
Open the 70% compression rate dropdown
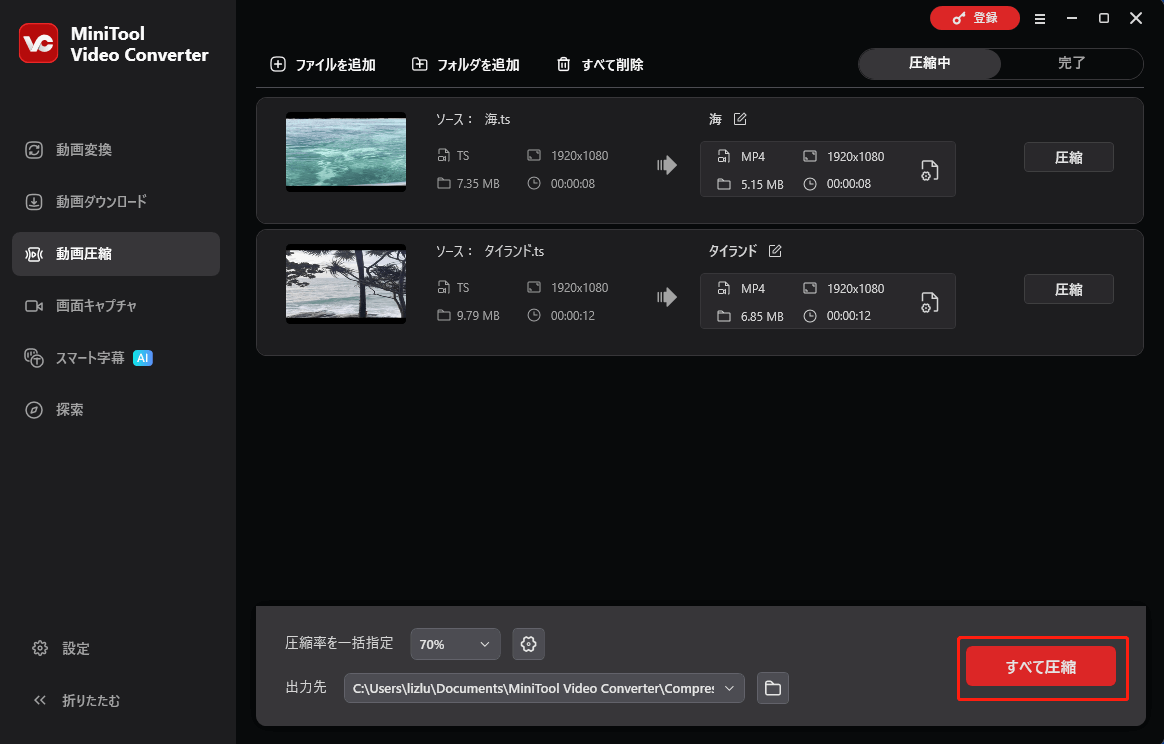[455, 643]
